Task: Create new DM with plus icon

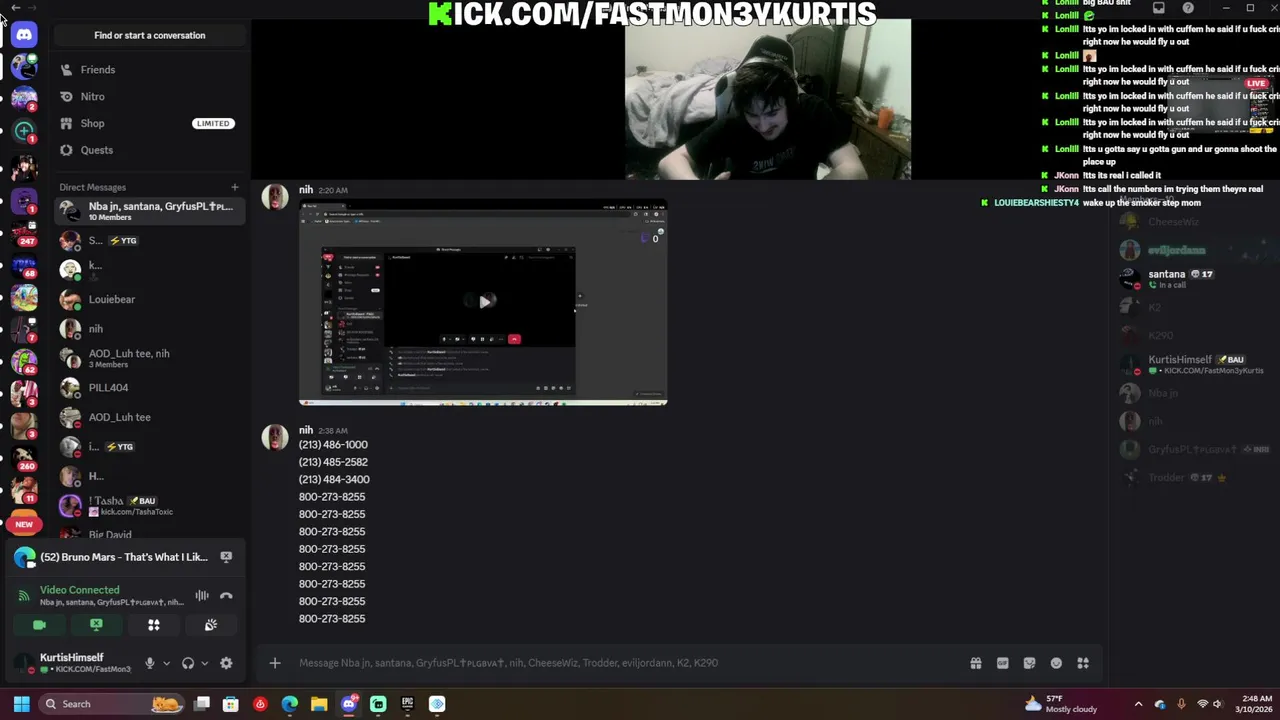Action: coord(235,187)
